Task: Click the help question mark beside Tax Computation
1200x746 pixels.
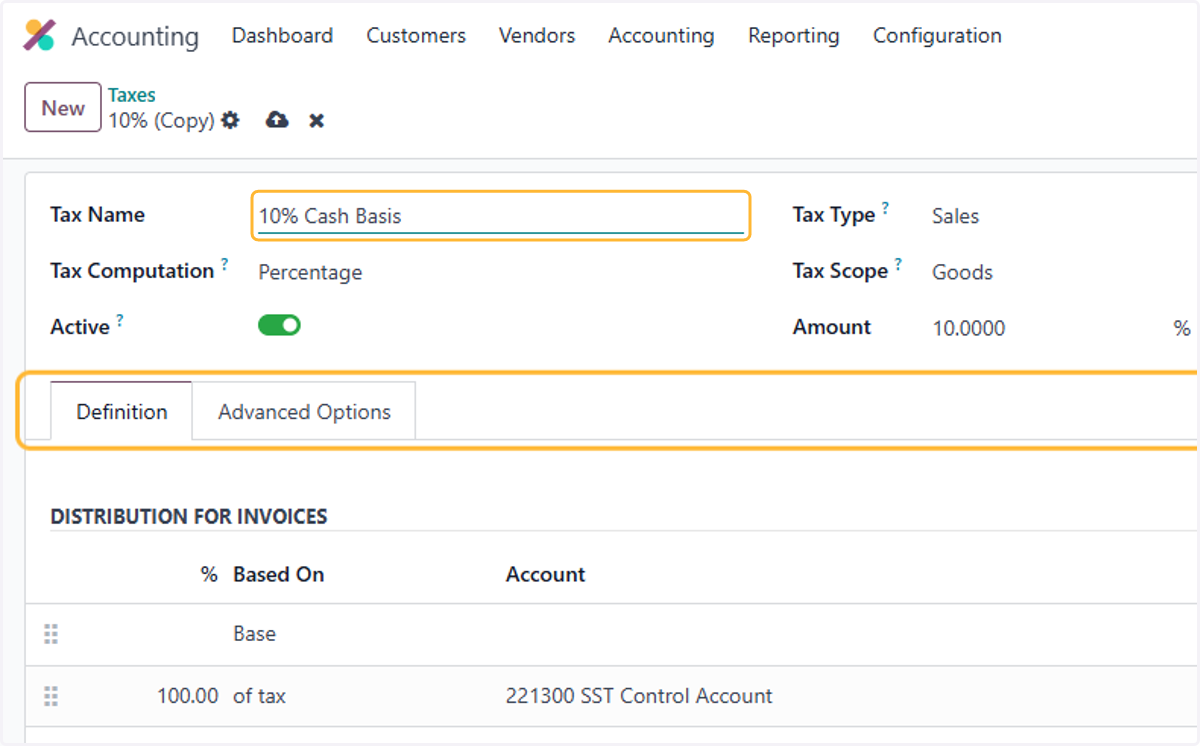Action: [225, 265]
